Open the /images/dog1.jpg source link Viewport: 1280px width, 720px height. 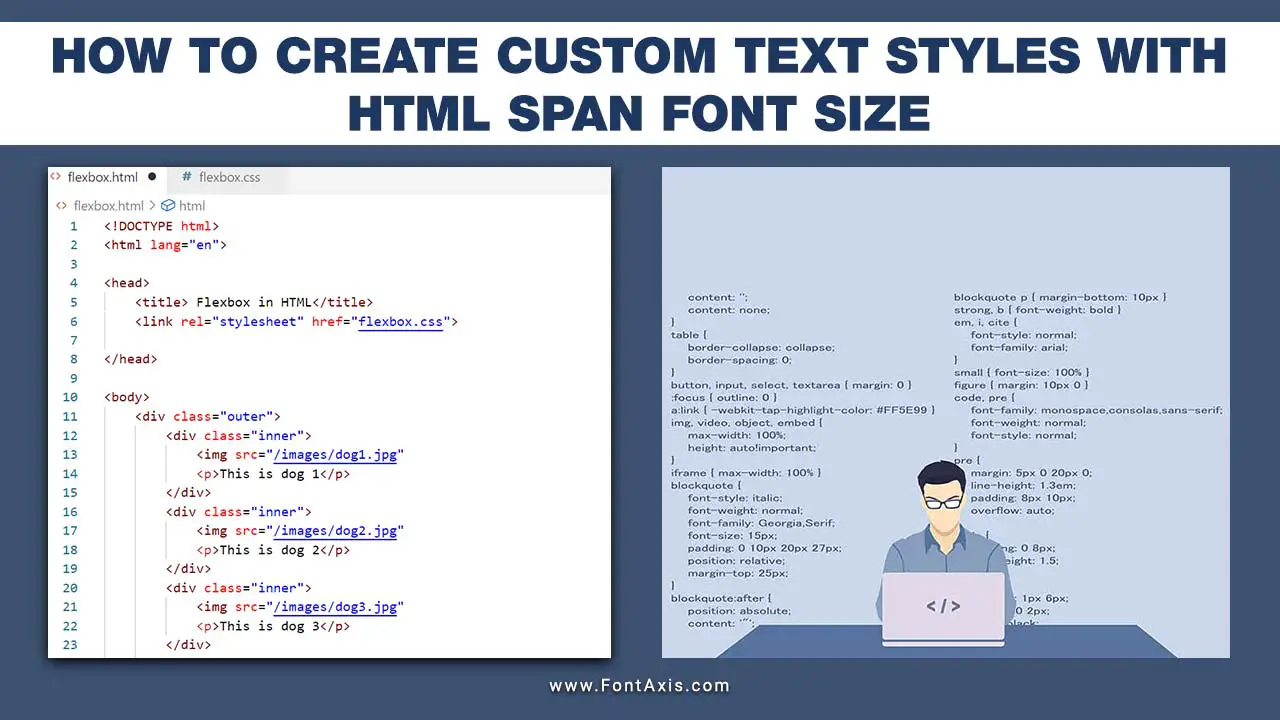(x=335, y=455)
